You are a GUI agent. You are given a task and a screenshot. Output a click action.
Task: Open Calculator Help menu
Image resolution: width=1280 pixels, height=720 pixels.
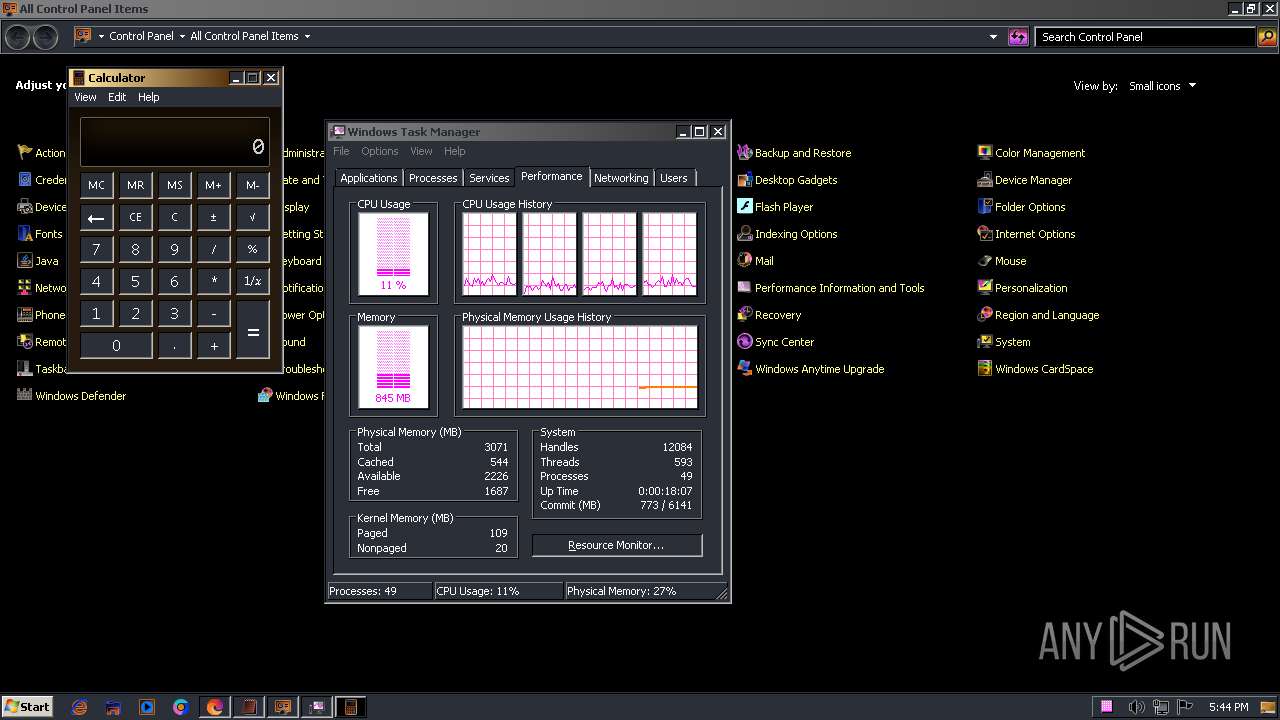pyautogui.click(x=149, y=97)
